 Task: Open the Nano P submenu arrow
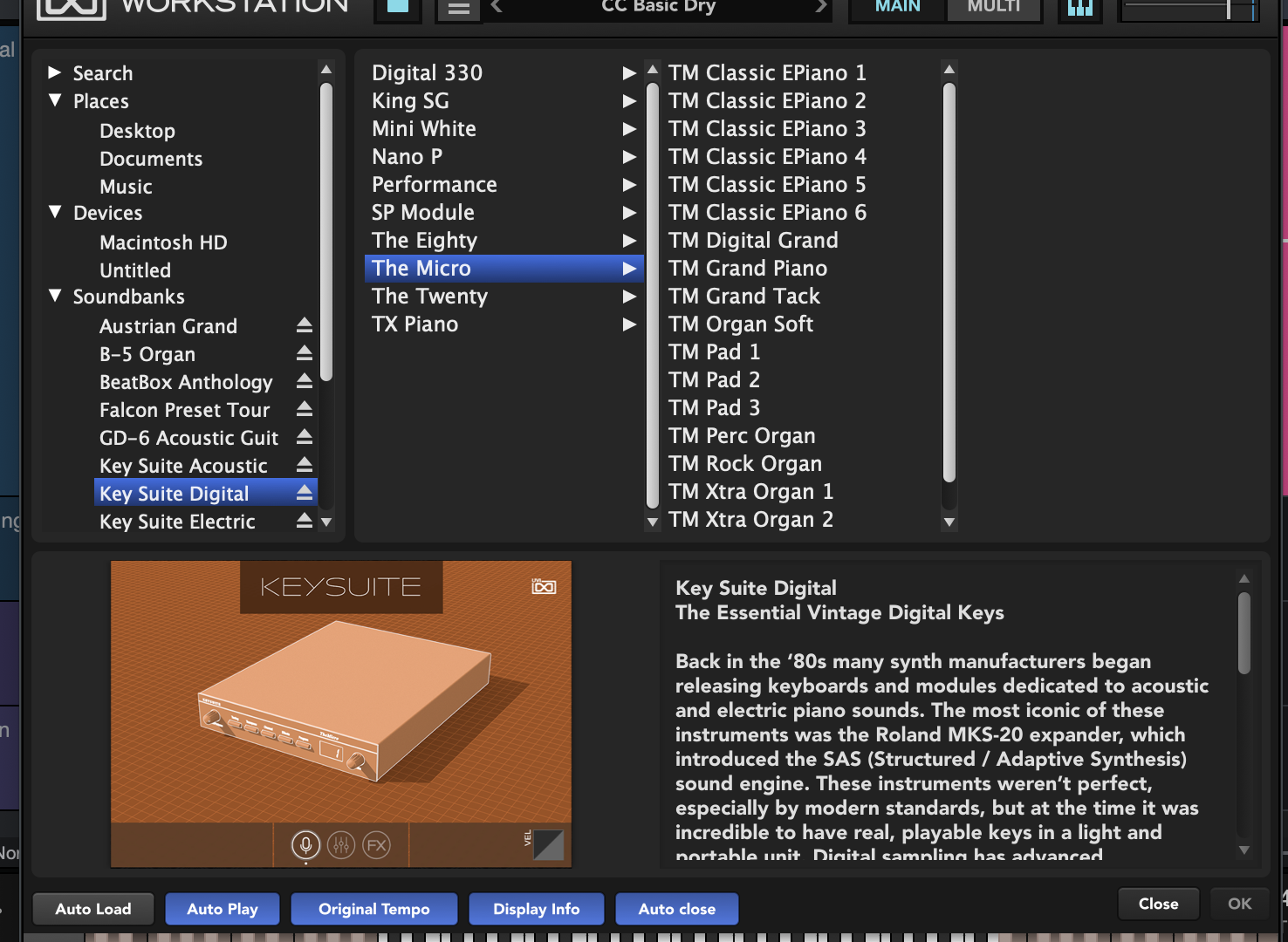pyautogui.click(x=629, y=157)
